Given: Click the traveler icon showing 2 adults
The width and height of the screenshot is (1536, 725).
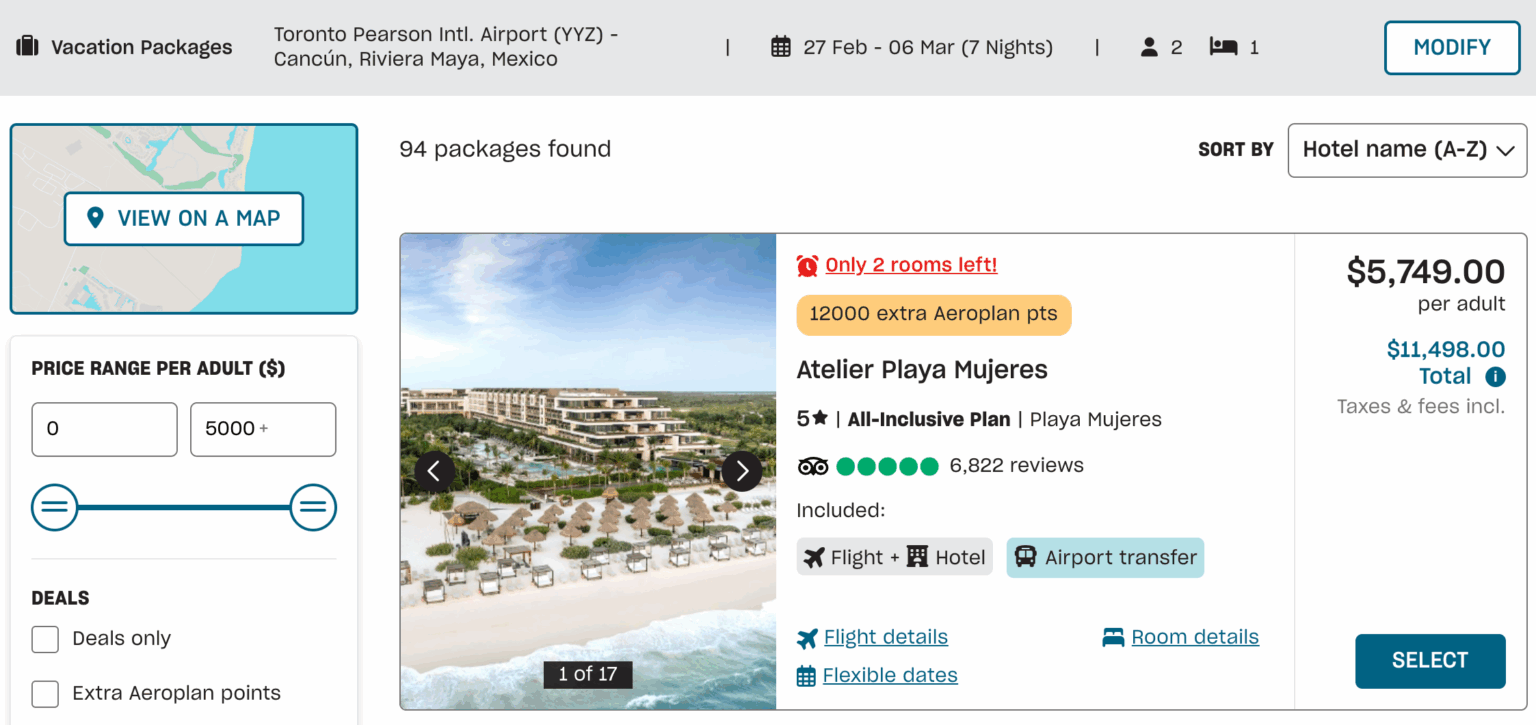Looking at the screenshot, I should (x=1148, y=46).
